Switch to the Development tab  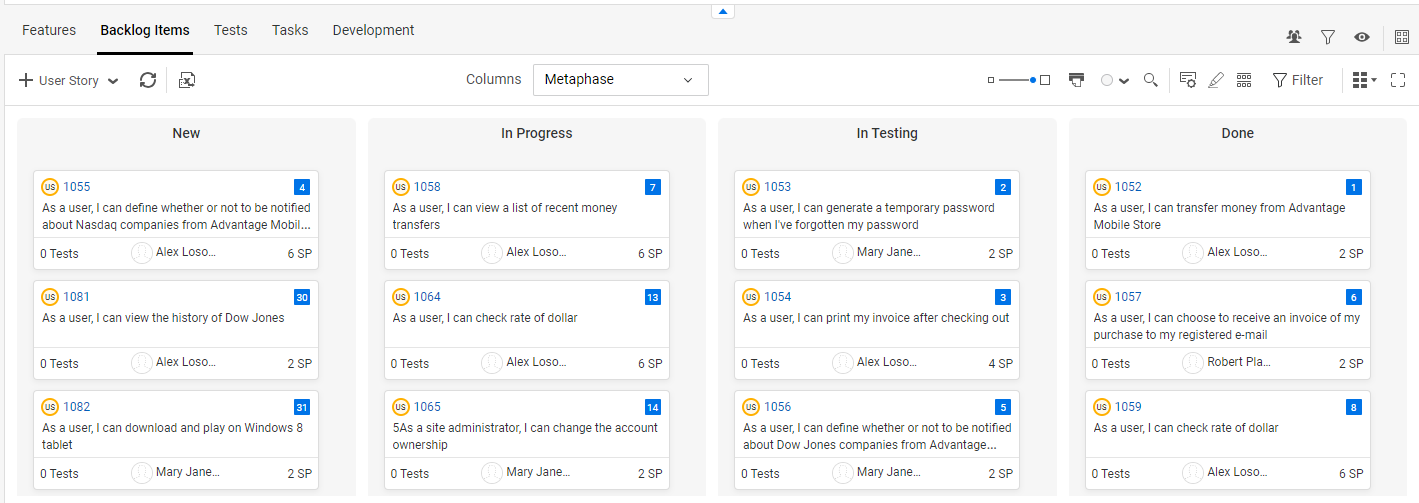373,30
